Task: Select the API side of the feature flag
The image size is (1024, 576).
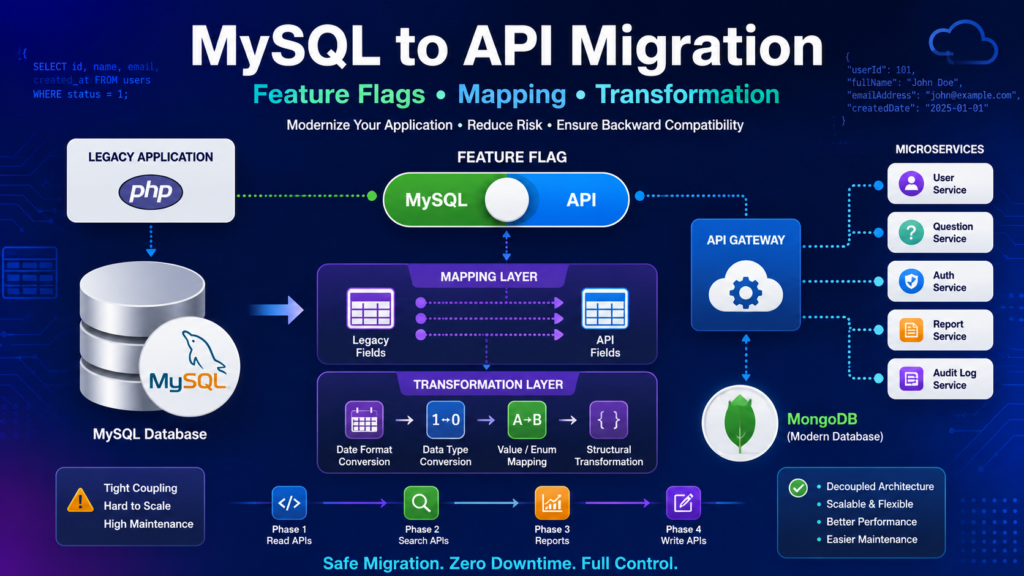Action: point(581,200)
